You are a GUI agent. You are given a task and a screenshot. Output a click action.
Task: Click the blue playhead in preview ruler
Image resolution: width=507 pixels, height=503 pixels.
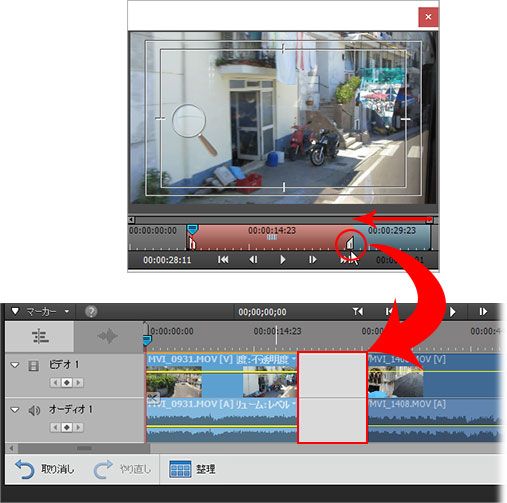click(192, 229)
